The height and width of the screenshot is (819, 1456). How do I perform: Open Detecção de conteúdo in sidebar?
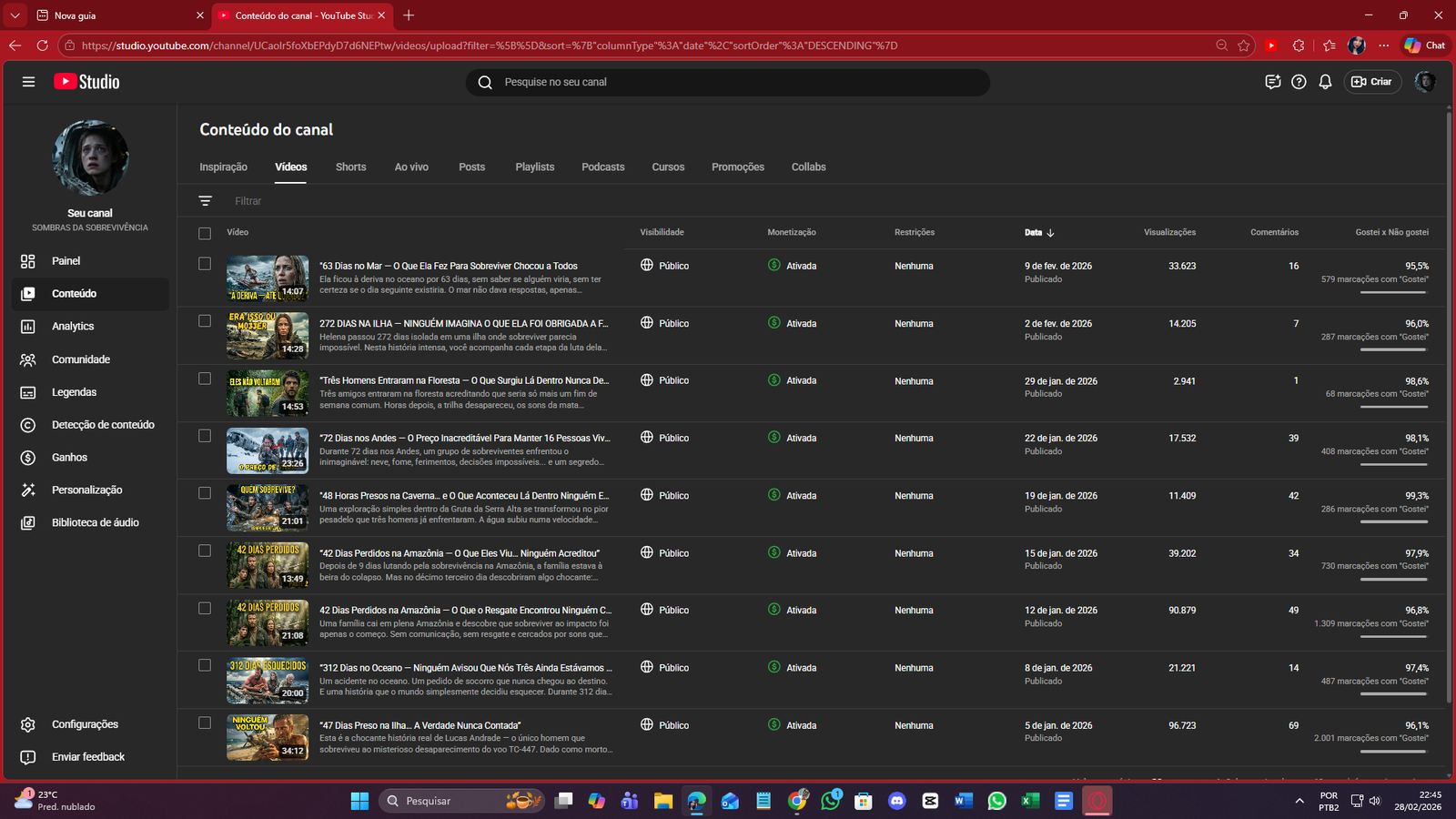[x=103, y=425]
